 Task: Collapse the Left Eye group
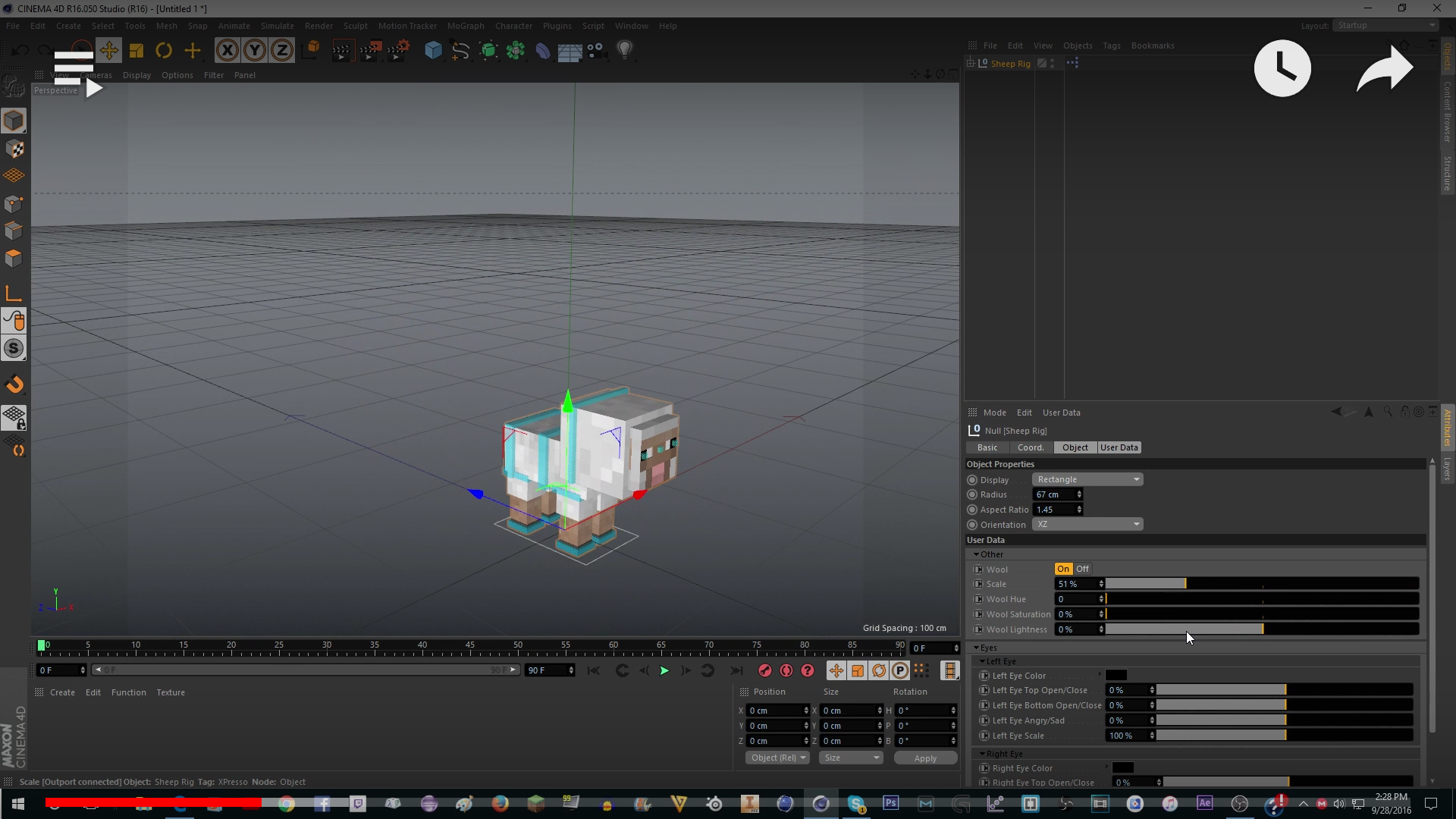983,661
